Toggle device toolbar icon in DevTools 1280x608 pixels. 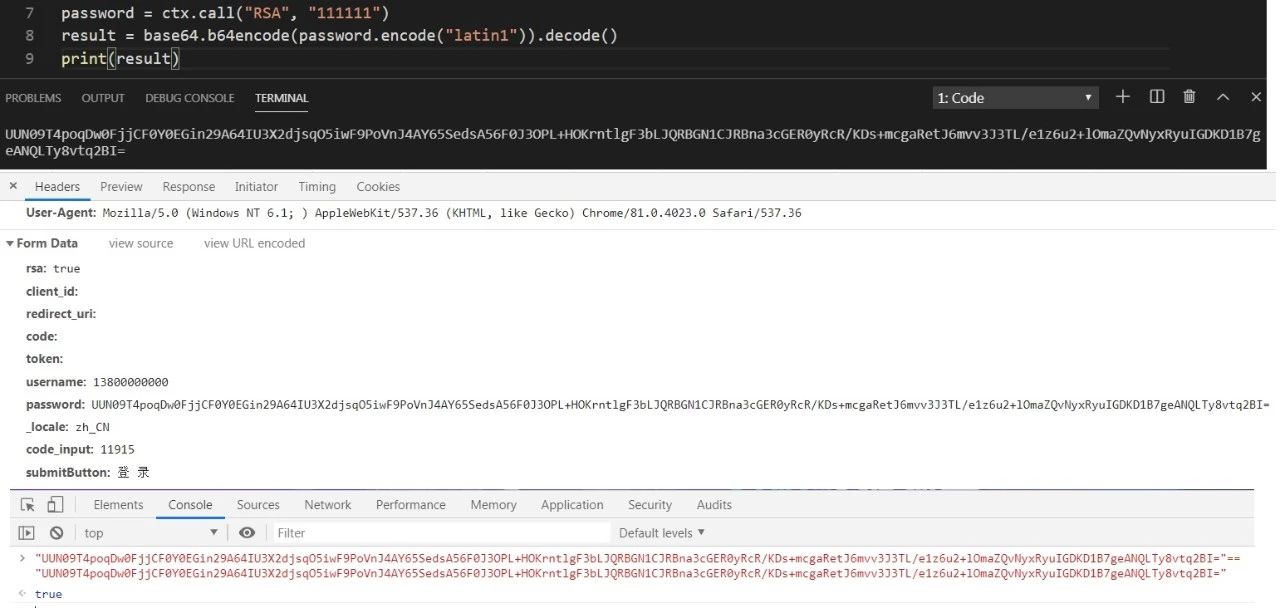[x=55, y=505]
